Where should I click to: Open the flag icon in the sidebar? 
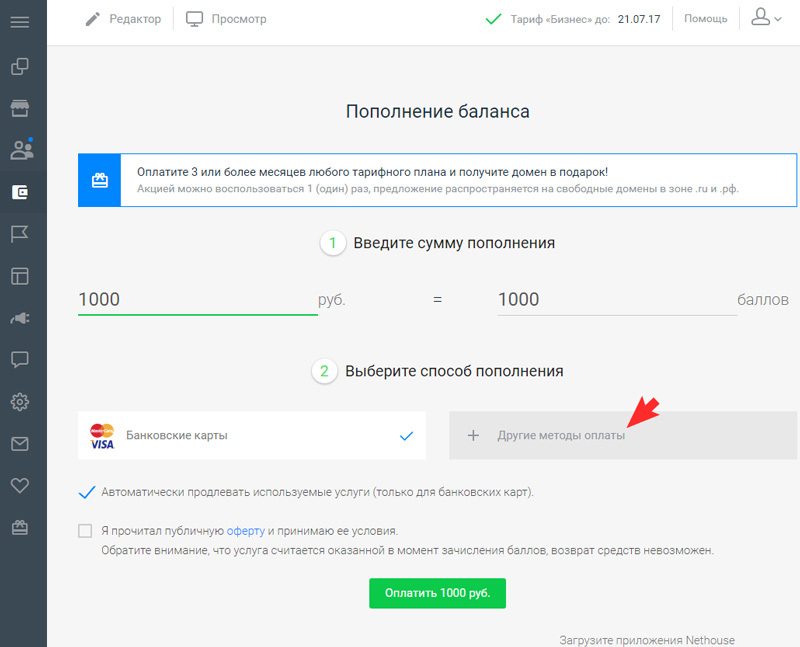[19, 234]
